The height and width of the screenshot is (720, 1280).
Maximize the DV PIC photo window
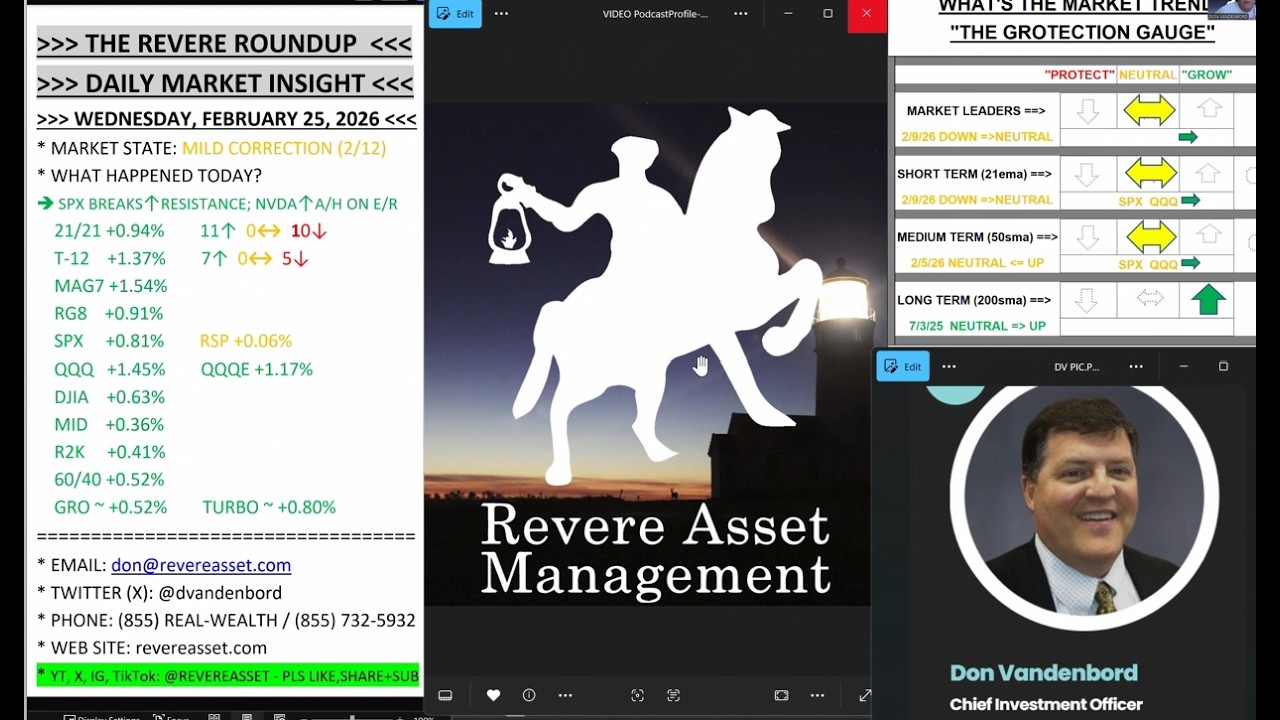[1223, 367]
